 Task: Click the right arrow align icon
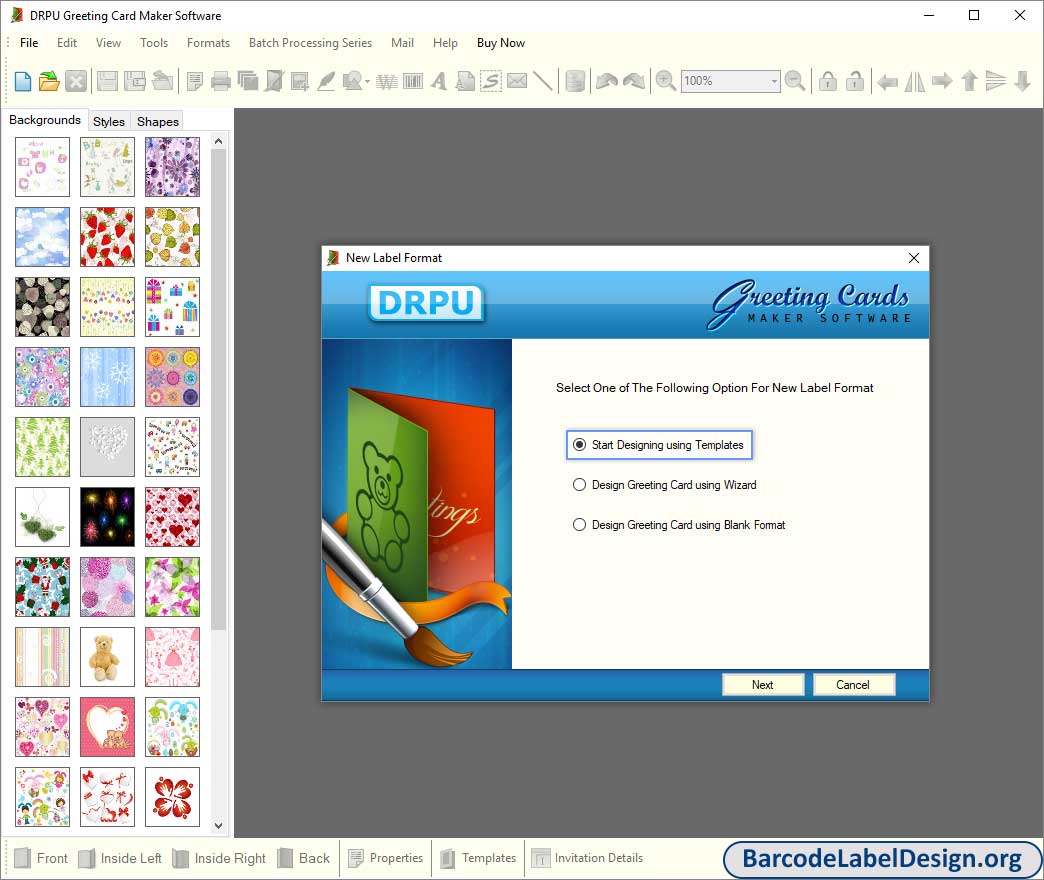pos(941,81)
